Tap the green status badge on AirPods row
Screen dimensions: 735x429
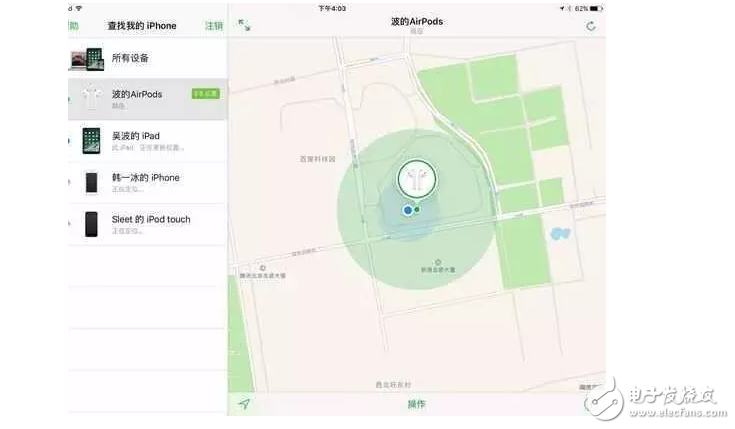[206, 93]
